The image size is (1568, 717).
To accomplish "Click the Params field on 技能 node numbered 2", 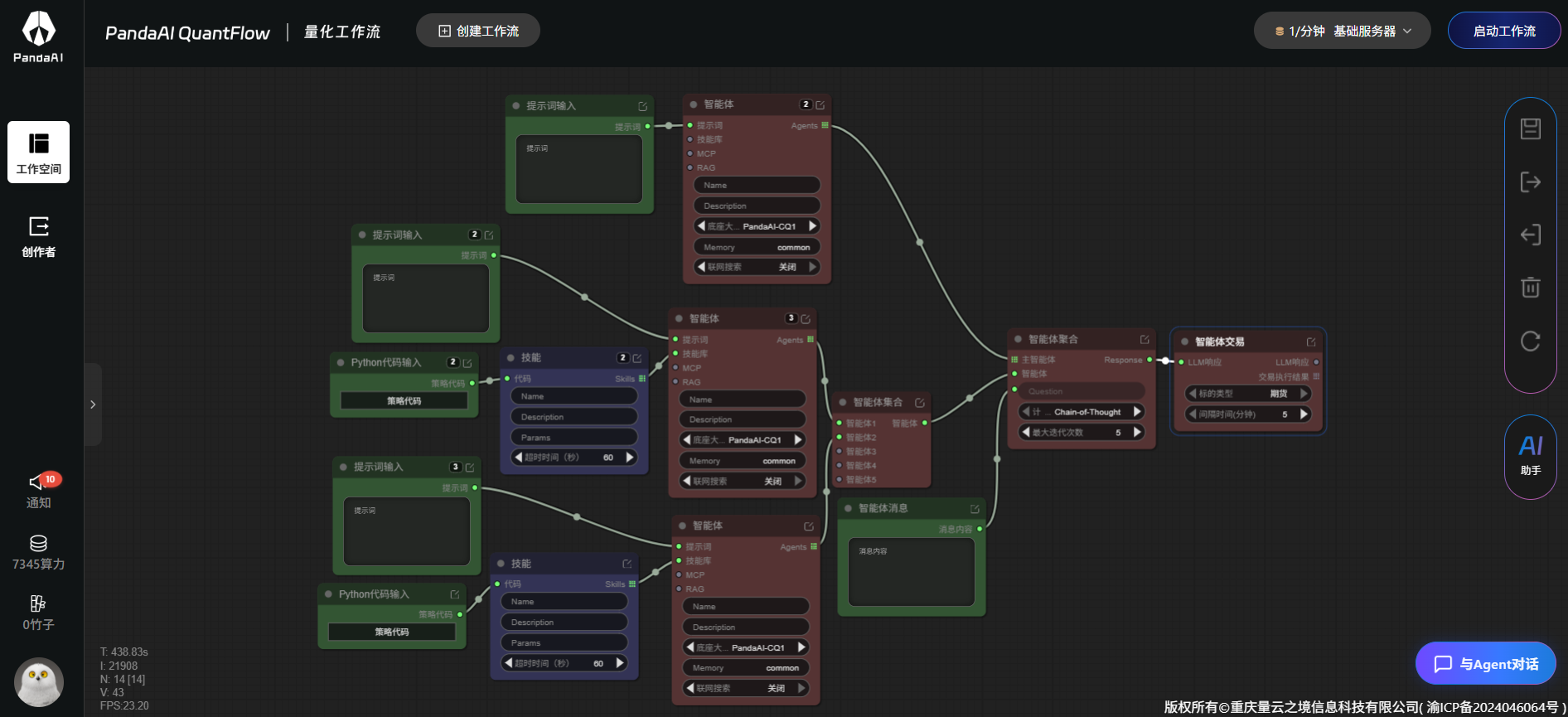I will [574, 437].
